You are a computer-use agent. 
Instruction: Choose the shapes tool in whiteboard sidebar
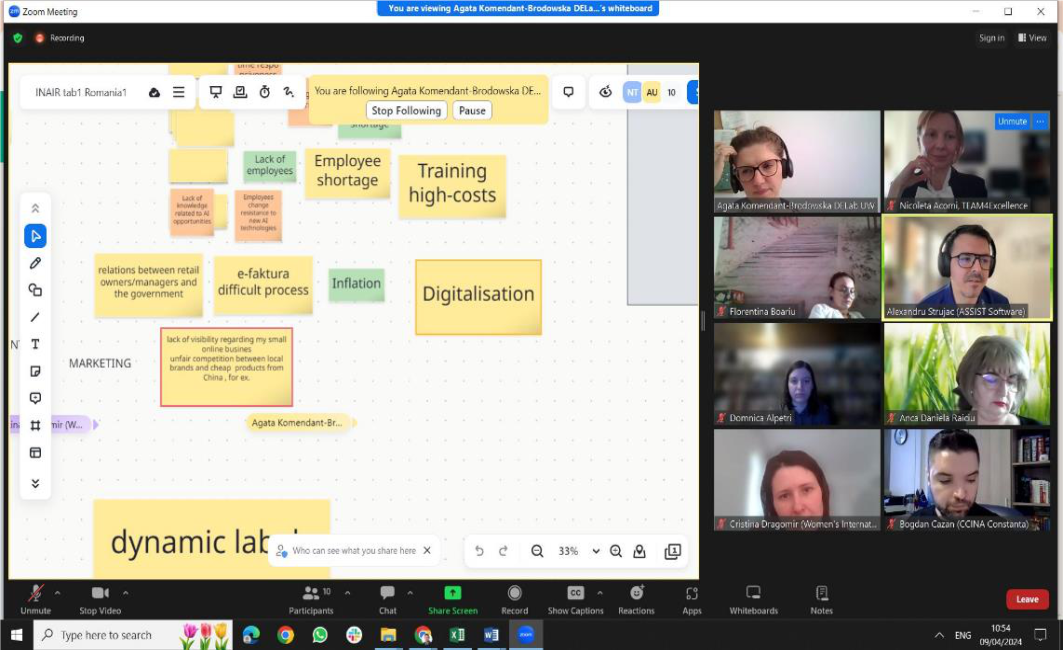(35, 290)
